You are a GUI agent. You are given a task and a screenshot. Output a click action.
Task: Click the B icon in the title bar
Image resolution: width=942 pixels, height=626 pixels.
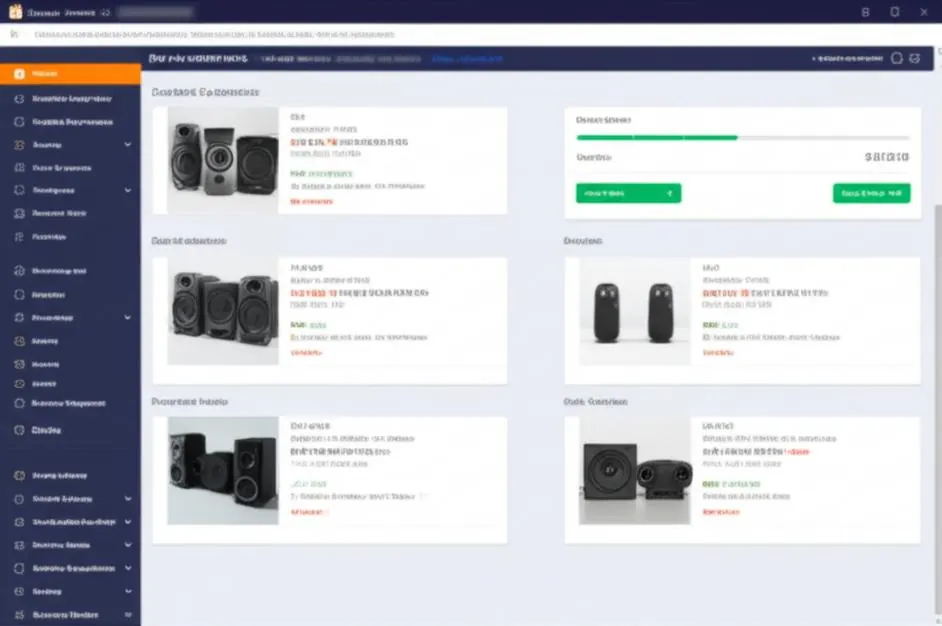[865, 12]
